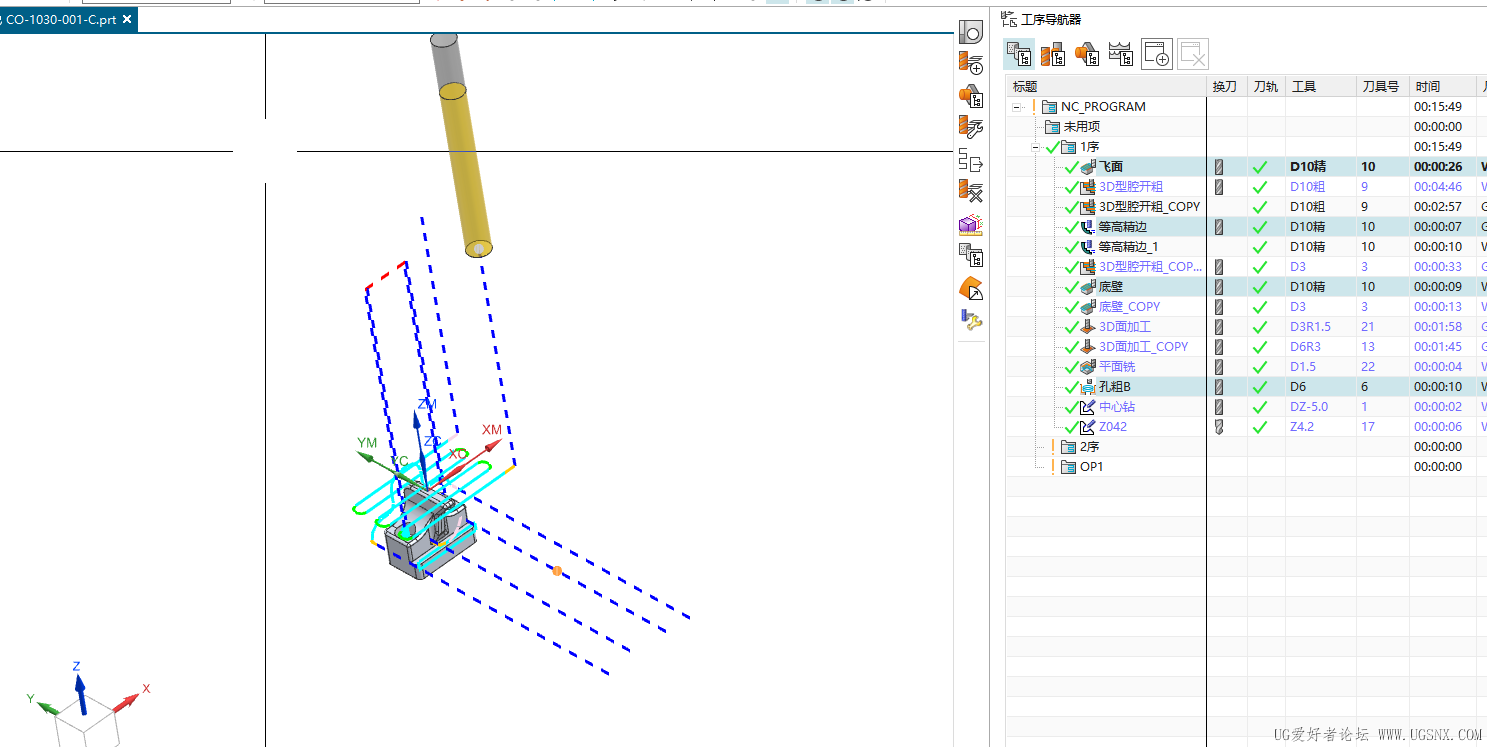Collapse the NC_PROGRAM tree node
The image size is (1487, 747).
[1018, 107]
